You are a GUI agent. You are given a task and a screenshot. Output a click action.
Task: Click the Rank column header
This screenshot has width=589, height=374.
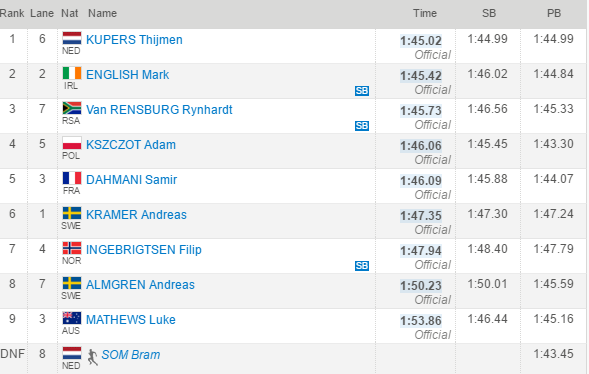click(x=12, y=14)
